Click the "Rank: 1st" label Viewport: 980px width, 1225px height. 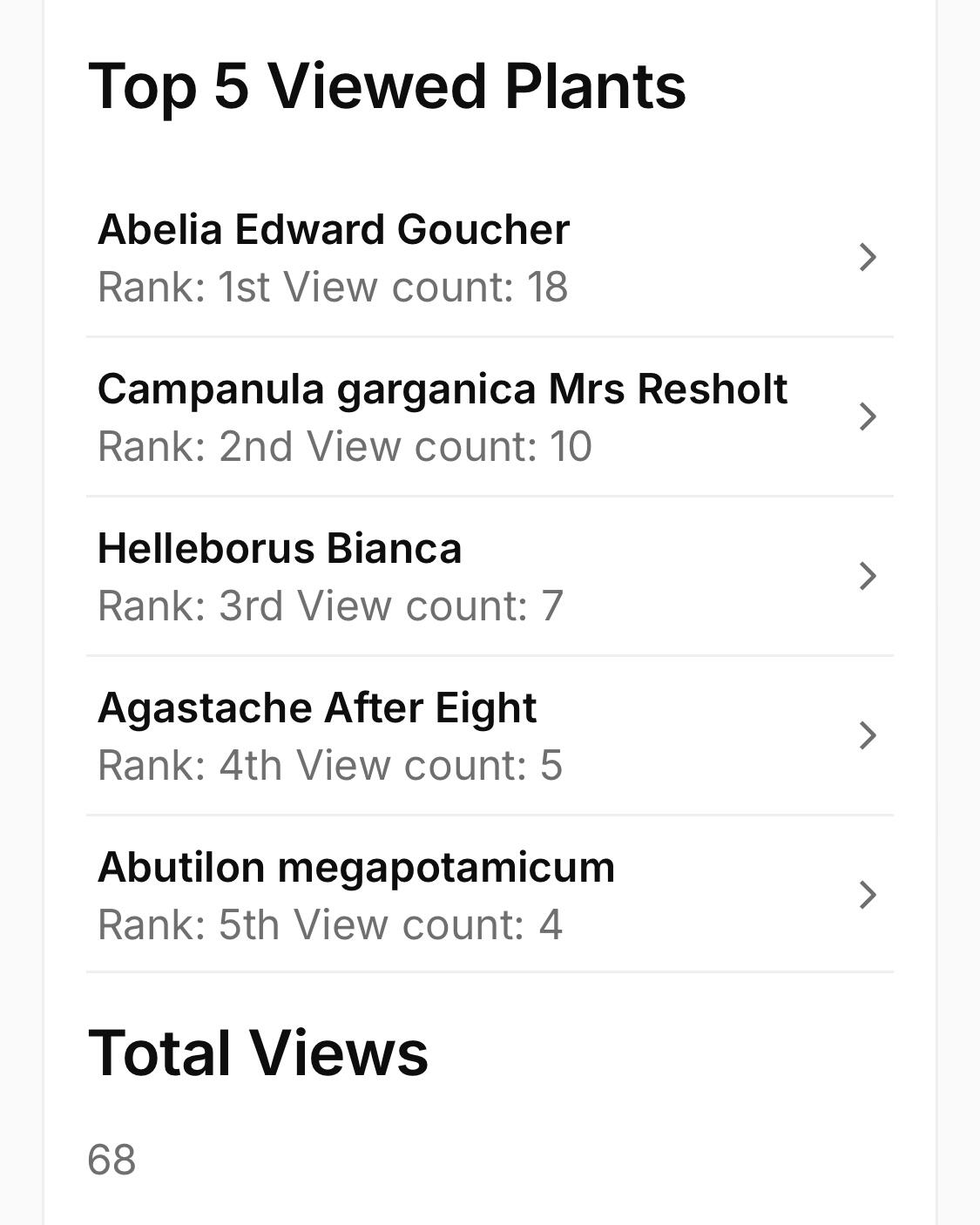pos(184,288)
